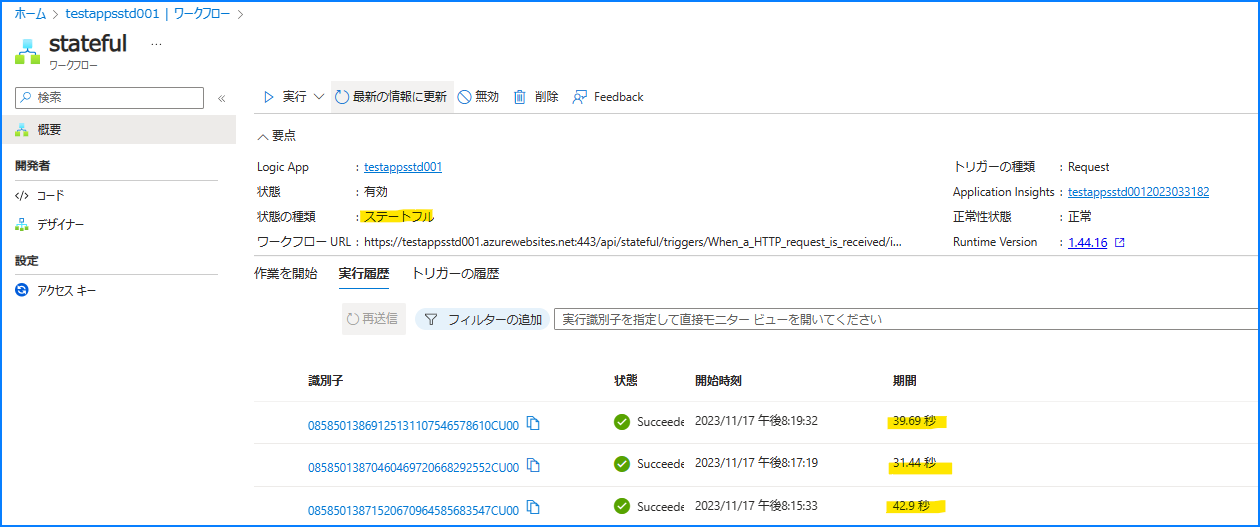Click the 再送信 resubmit button
Image resolution: width=1260 pixels, height=527 pixels.
point(373,319)
